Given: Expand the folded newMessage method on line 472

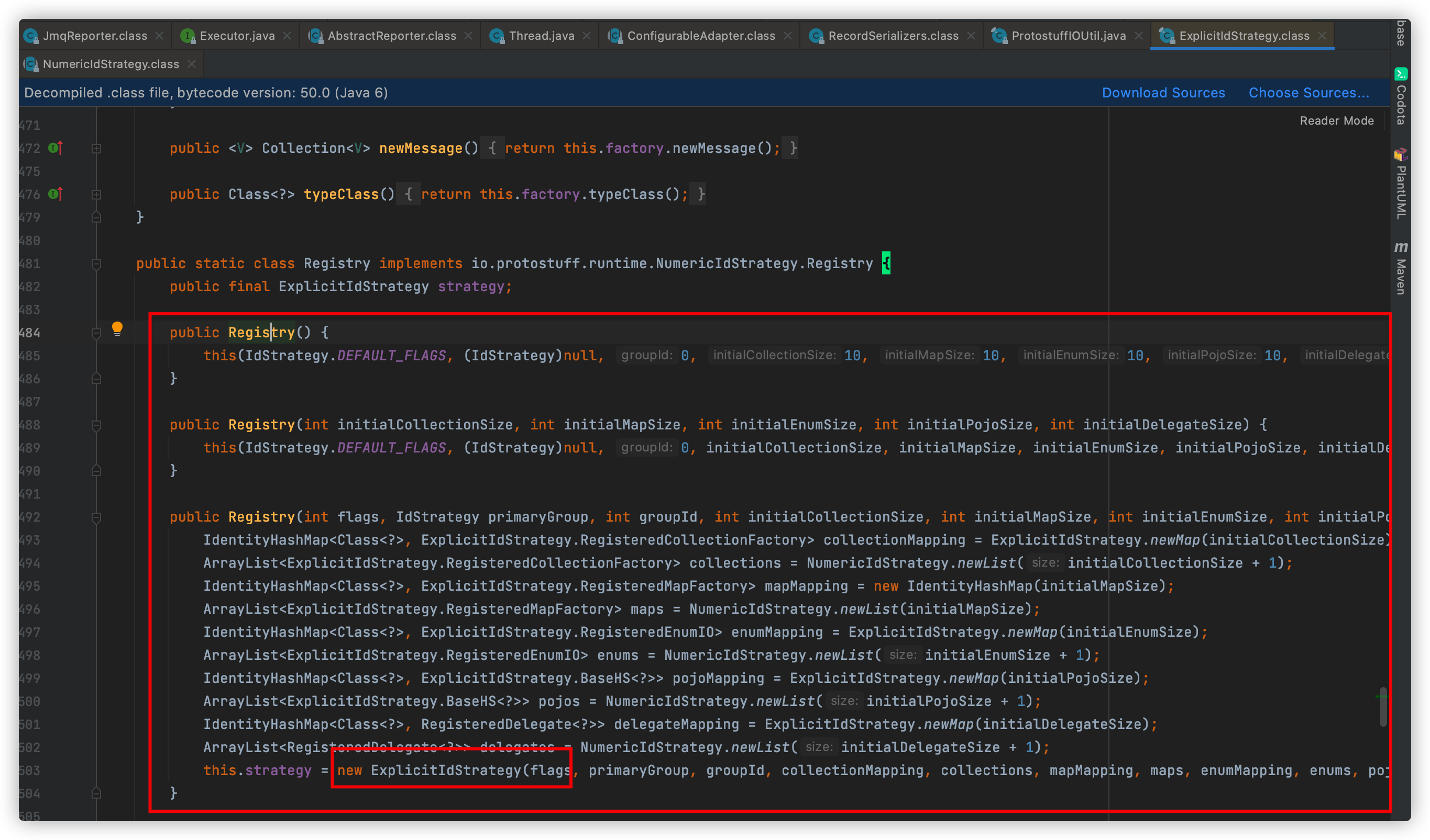Looking at the screenshot, I should (96, 149).
